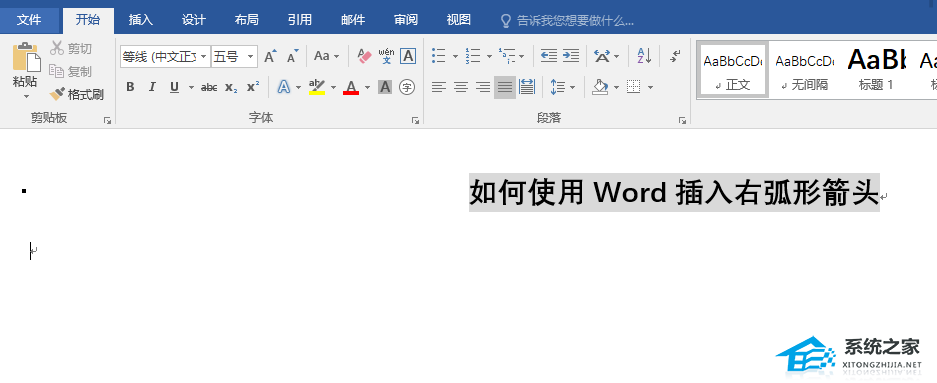The image size is (937, 383).
Task: Switch to the 设计 (Design) tab
Action: point(194,20)
